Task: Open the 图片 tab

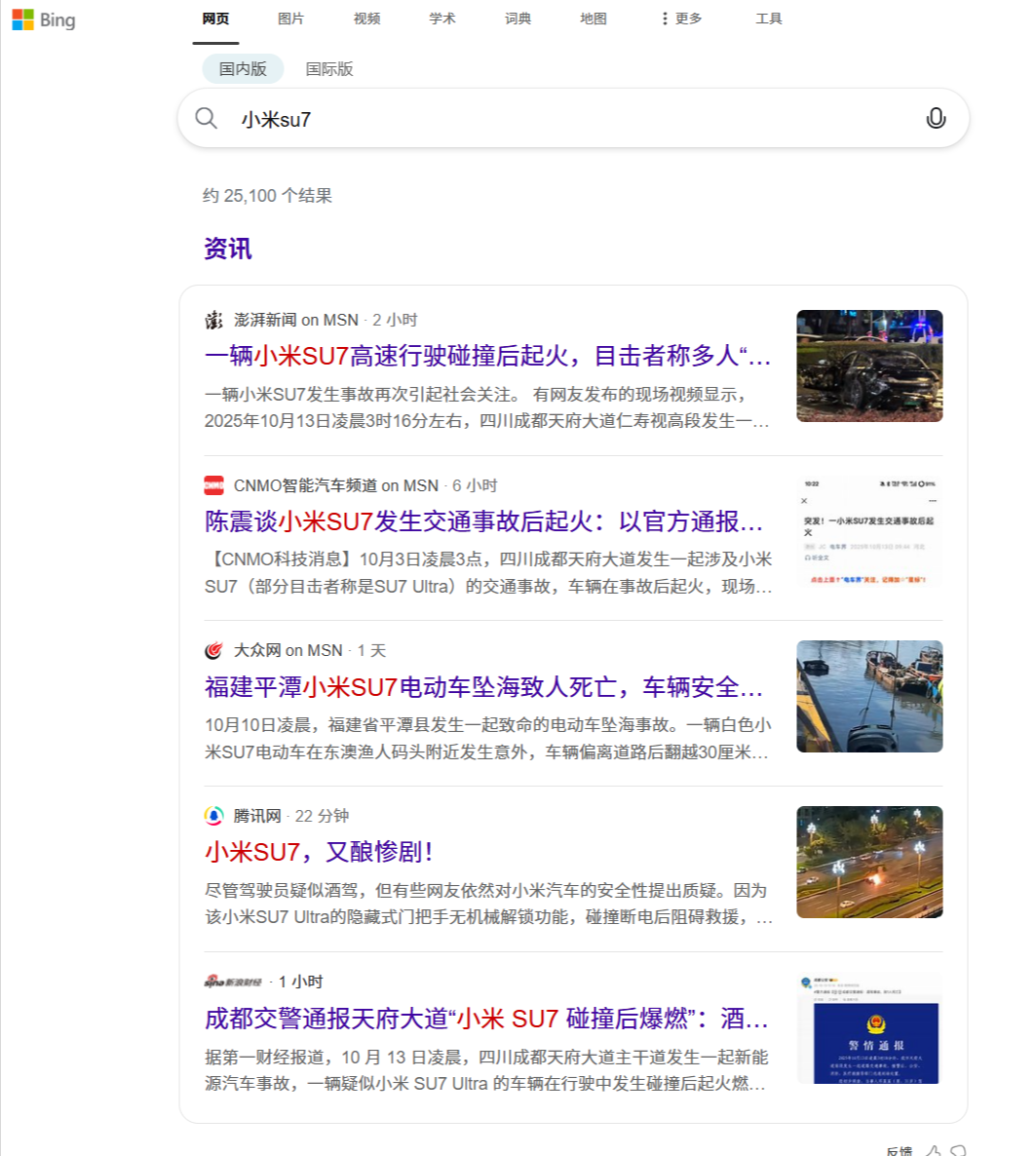Action: [x=290, y=19]
